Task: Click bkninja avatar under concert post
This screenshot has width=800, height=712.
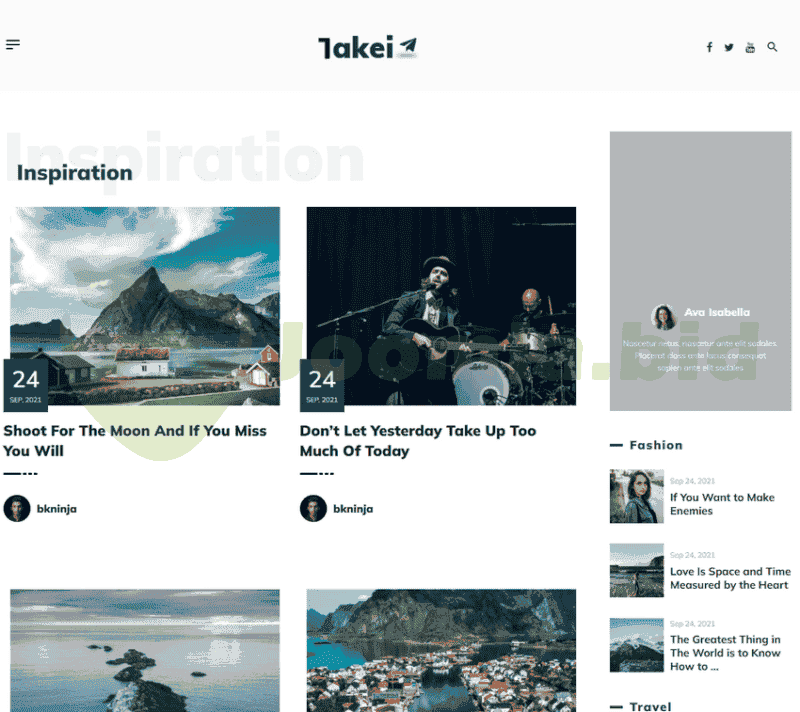Action: pyautogui.click(x=313, y=508)
